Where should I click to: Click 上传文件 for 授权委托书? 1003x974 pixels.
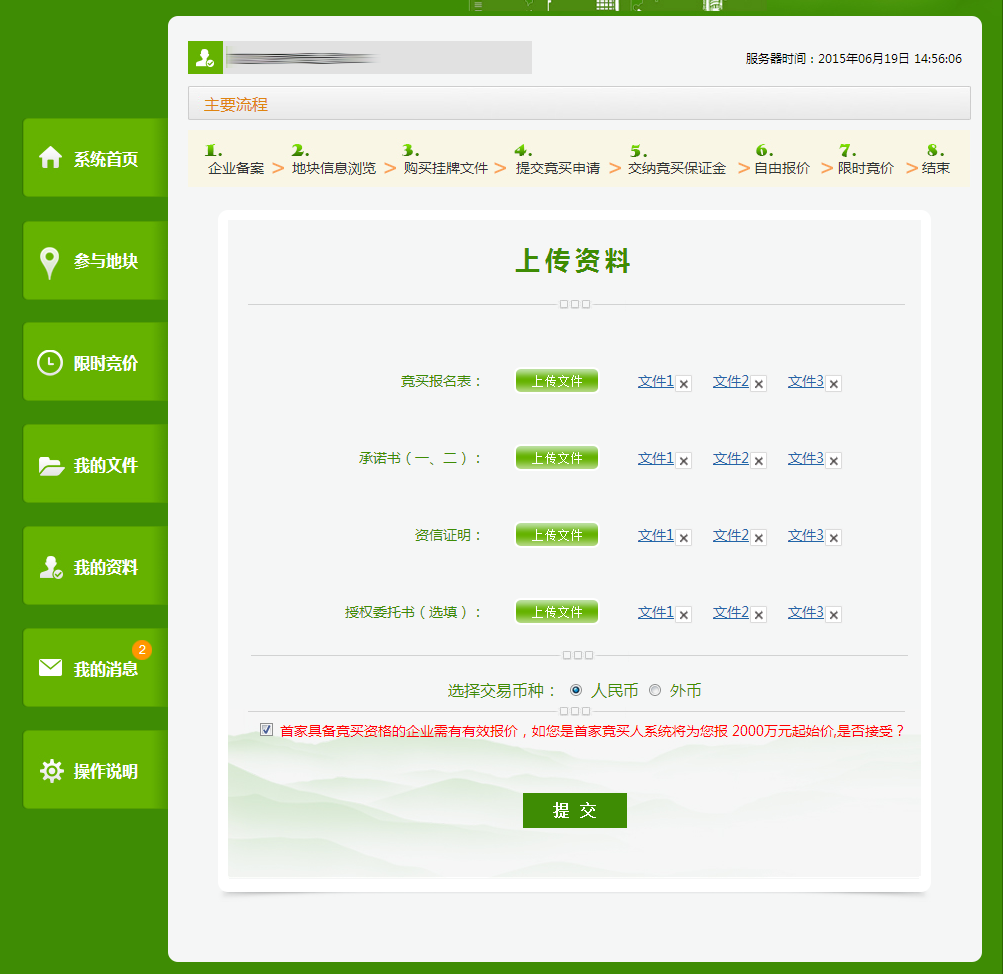click(x=557, y=612)
